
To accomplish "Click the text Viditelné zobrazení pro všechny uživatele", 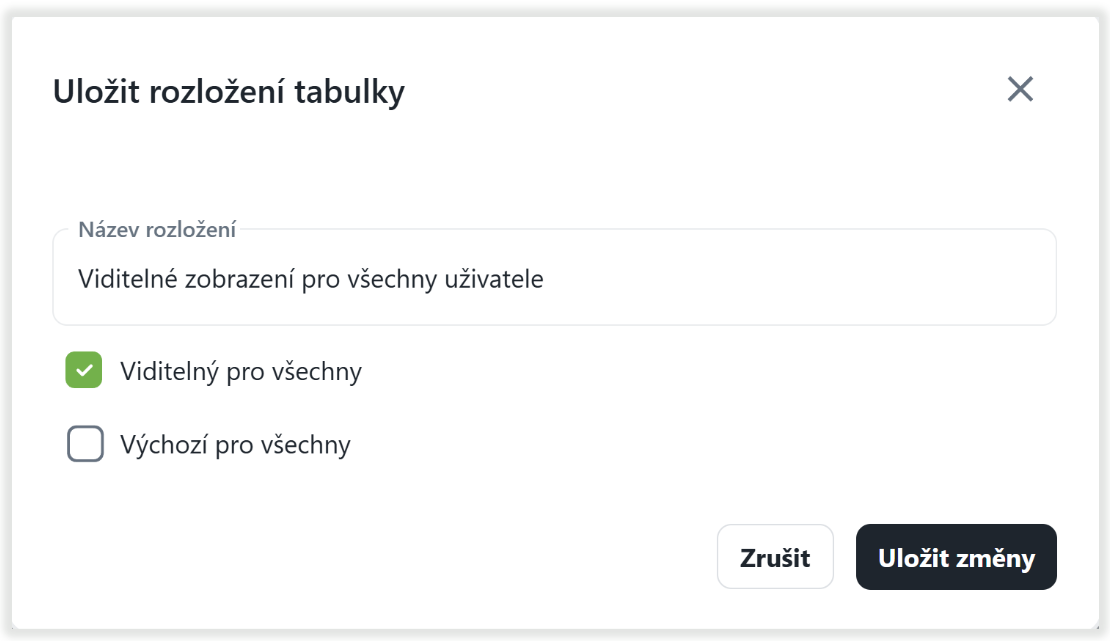I will pyautogui.click(x=310, y=279).
